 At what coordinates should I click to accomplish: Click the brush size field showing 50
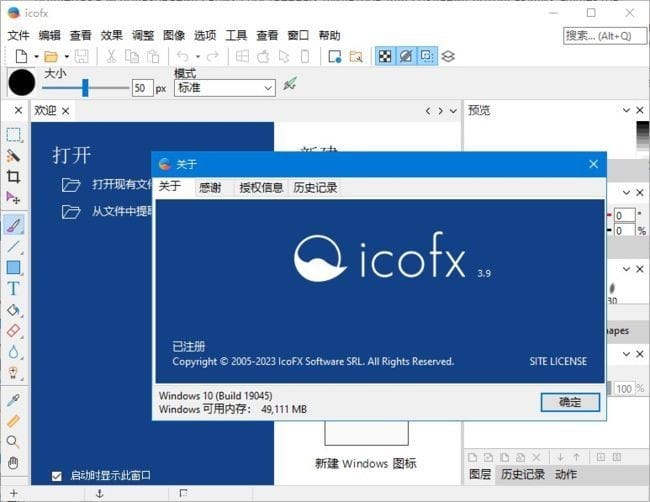143,88
